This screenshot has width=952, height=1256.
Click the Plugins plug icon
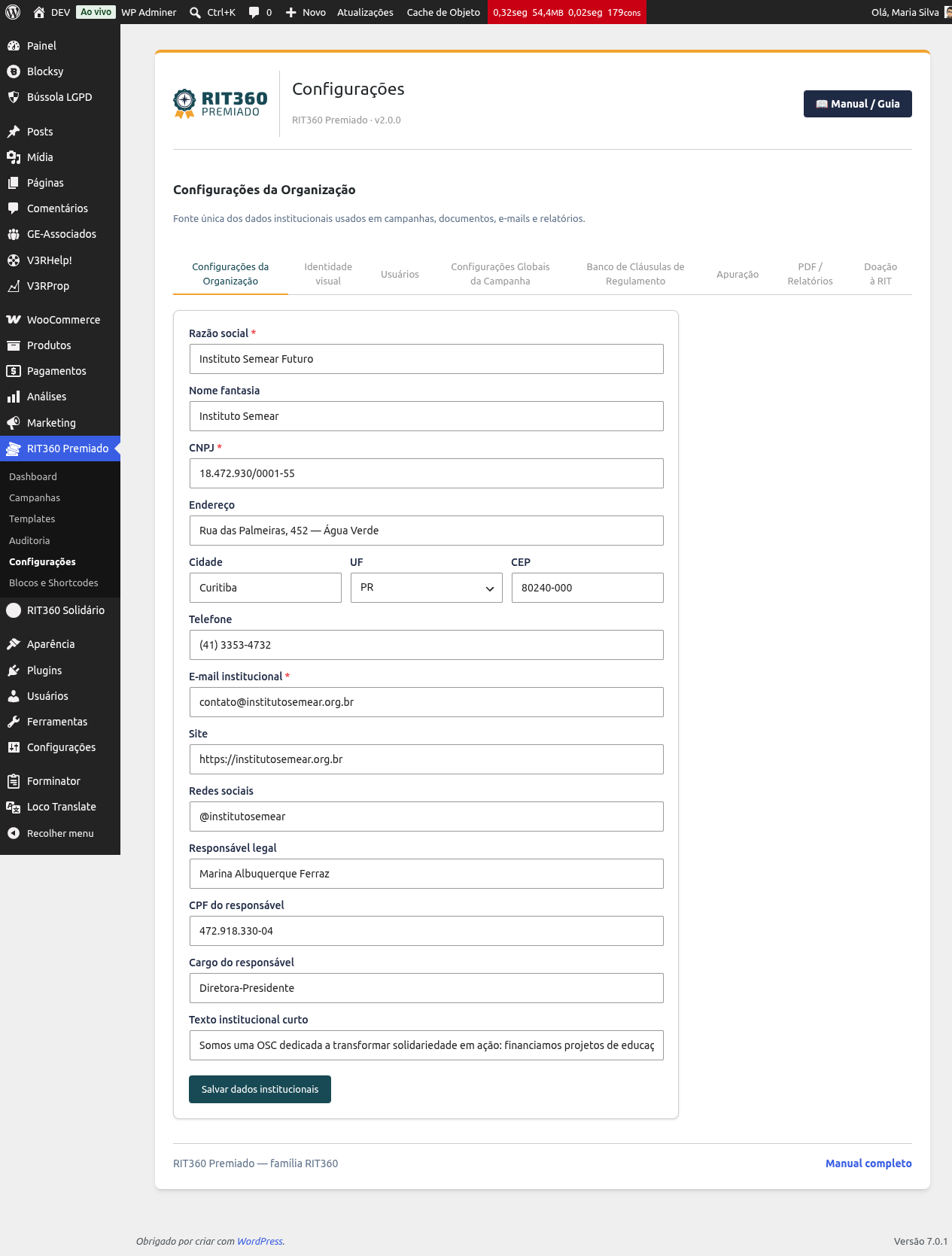pos(14,671)
